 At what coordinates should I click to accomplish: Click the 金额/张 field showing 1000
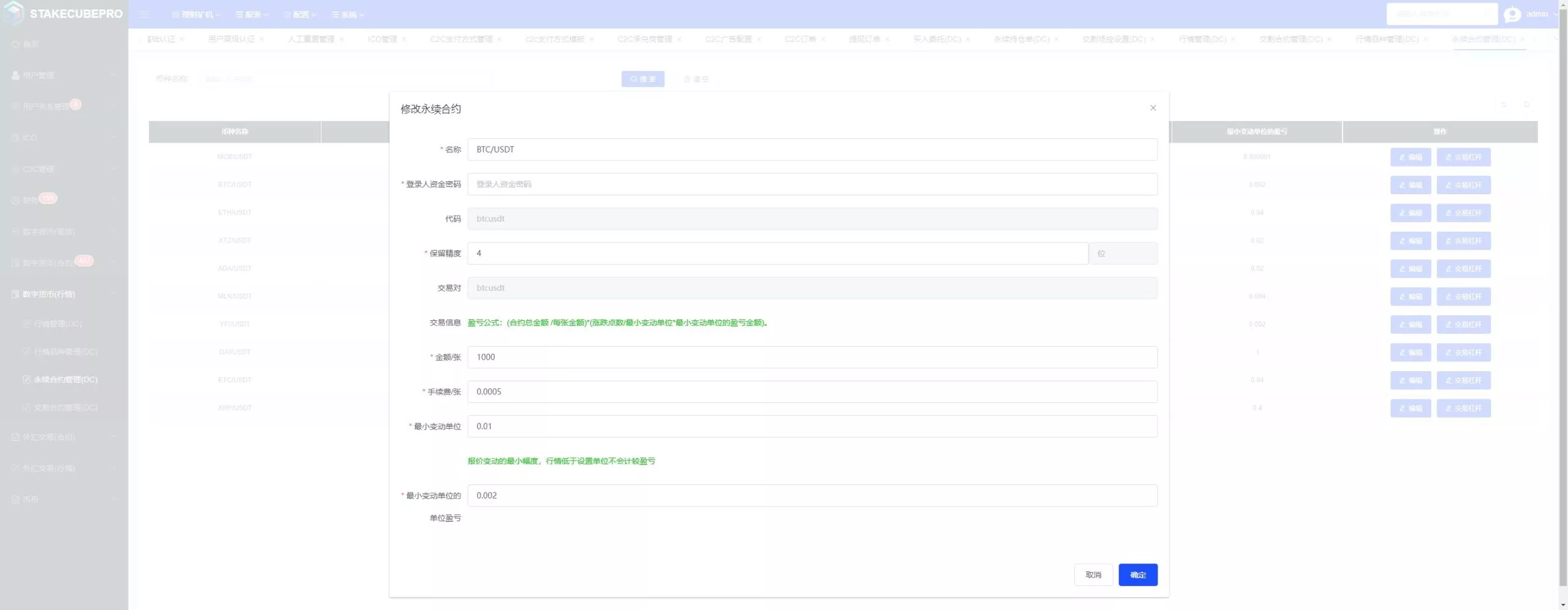coord(812,357)
